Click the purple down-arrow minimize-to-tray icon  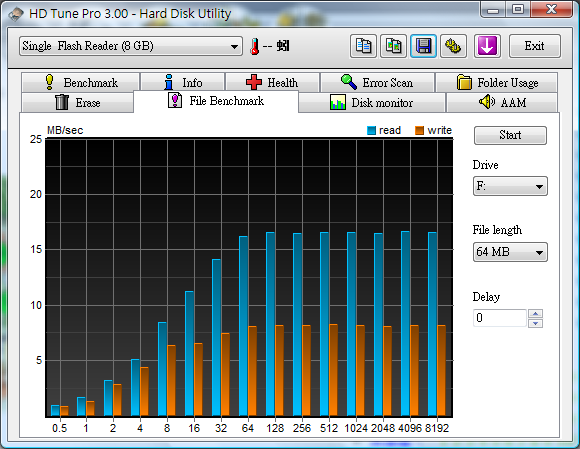(487, 46)
